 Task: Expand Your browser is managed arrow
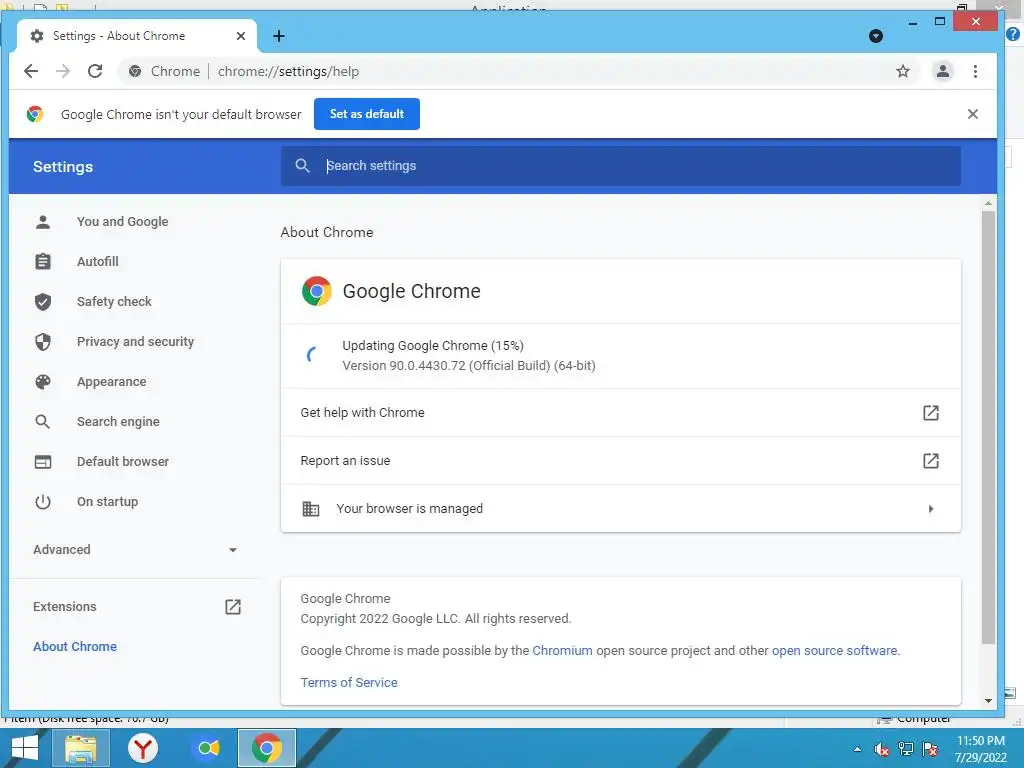tap(931, 509)
